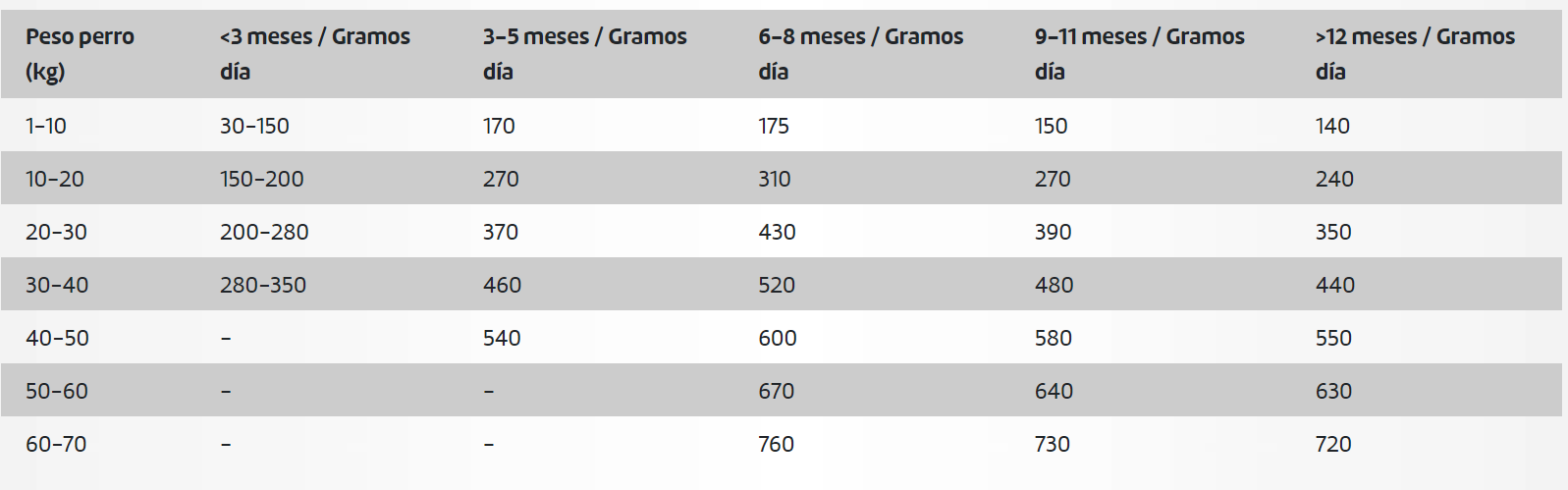Image resolution: width=1568 pixels, height=490 pixels.
Task: Select the 30-40 weight row label
Action: (x=57, y=285)
